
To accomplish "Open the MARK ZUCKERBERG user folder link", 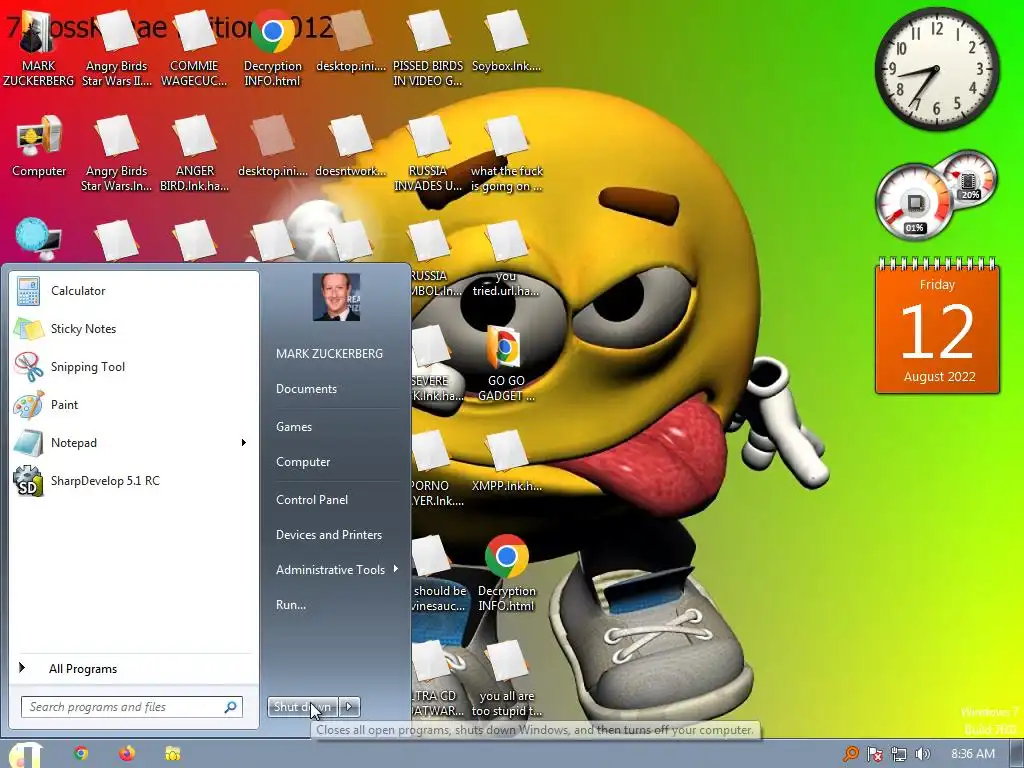I will click(x=329, y=353).
